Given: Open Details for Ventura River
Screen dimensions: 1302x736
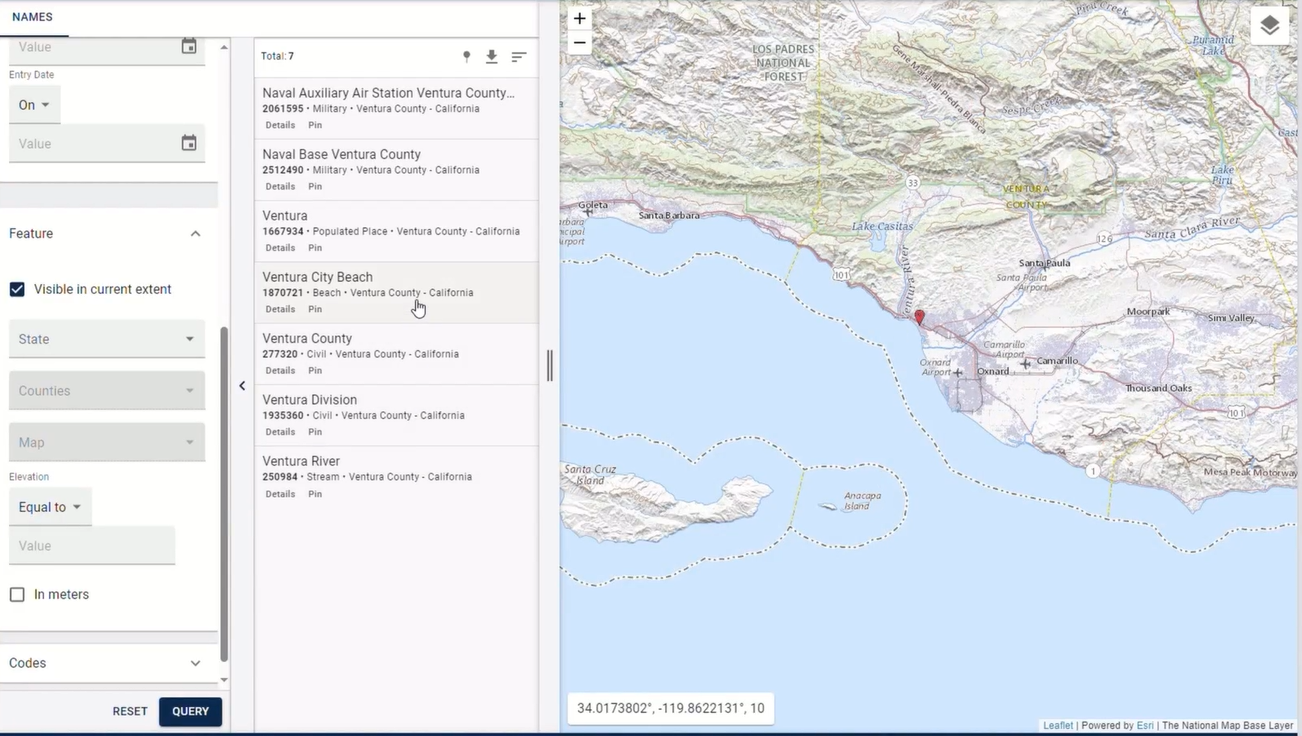Looking at the screenshot, I should 279,493.
